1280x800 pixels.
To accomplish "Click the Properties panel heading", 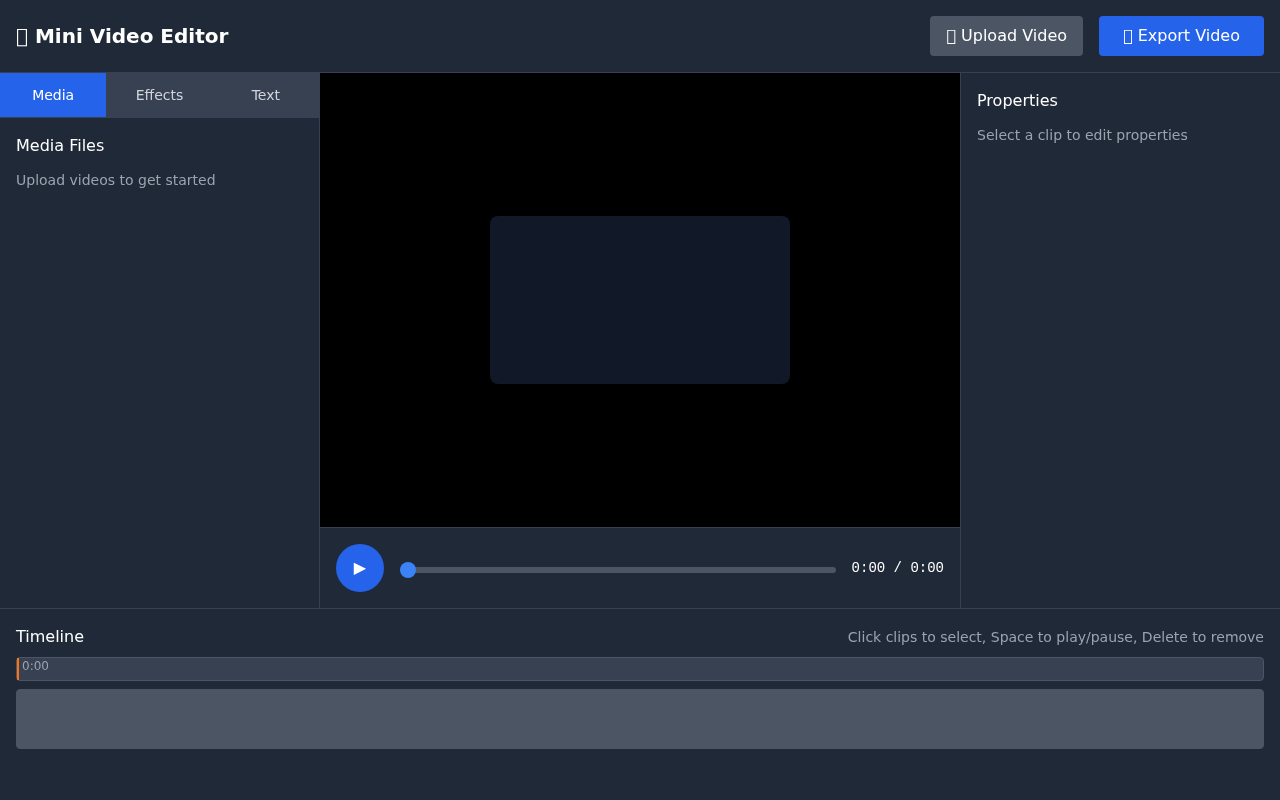I will 1017,100.
